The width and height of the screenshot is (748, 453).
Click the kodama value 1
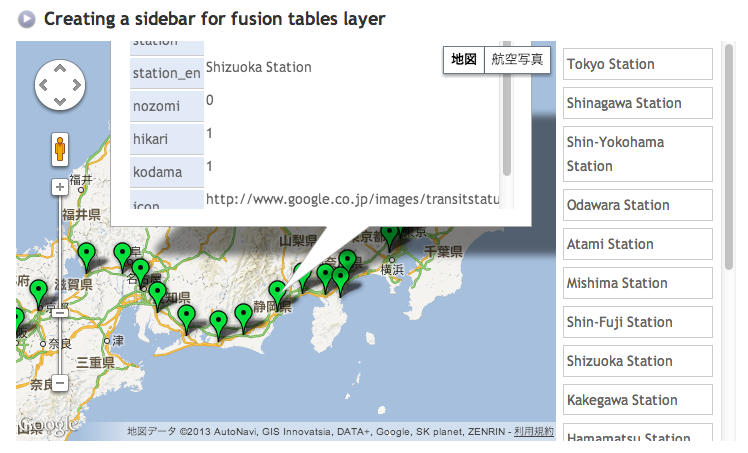tap(209, 166)
